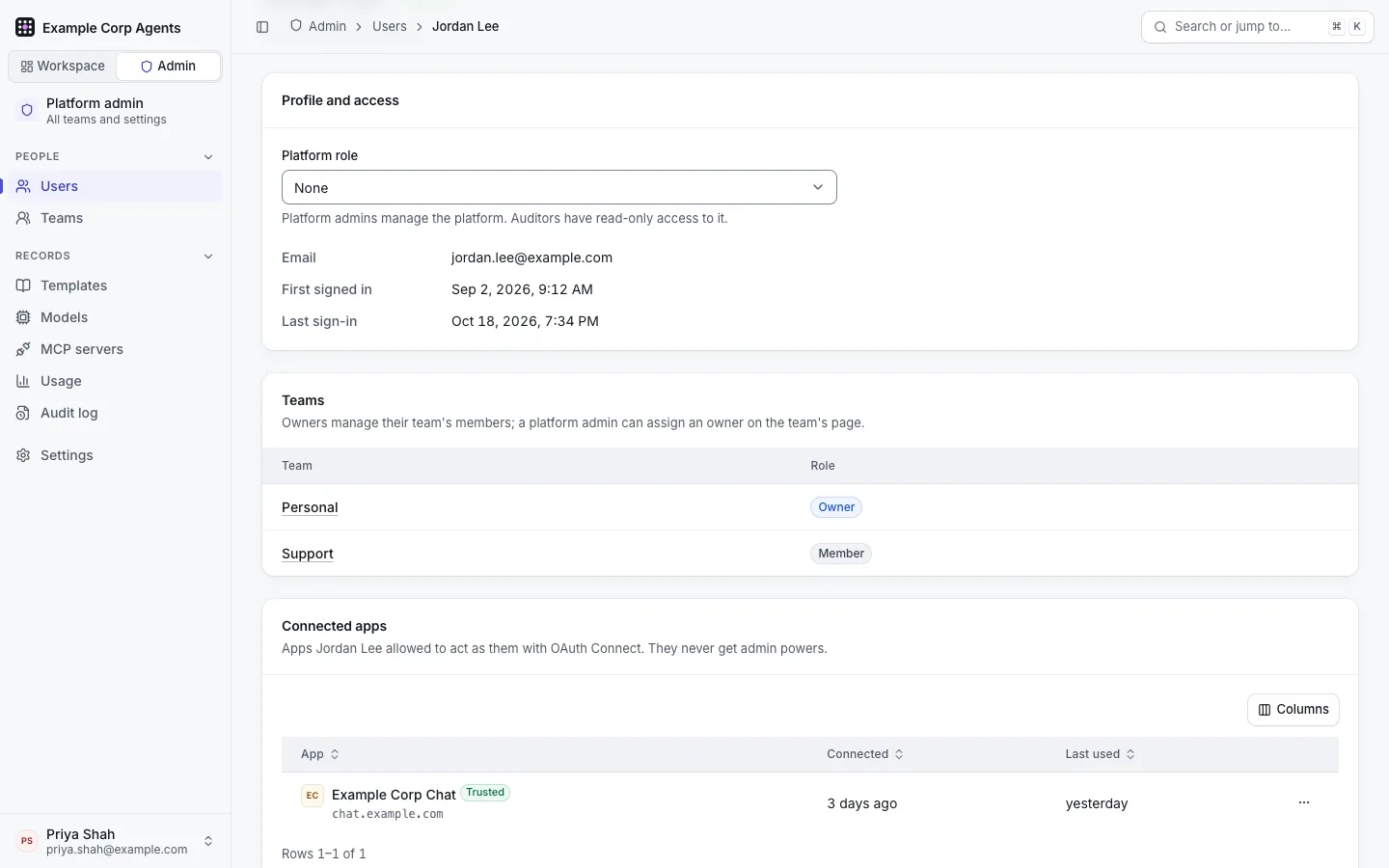This screenshot has height=868, width=1389.
Task: Go to Users in the breadcrumb
Action: click(390, 26)
